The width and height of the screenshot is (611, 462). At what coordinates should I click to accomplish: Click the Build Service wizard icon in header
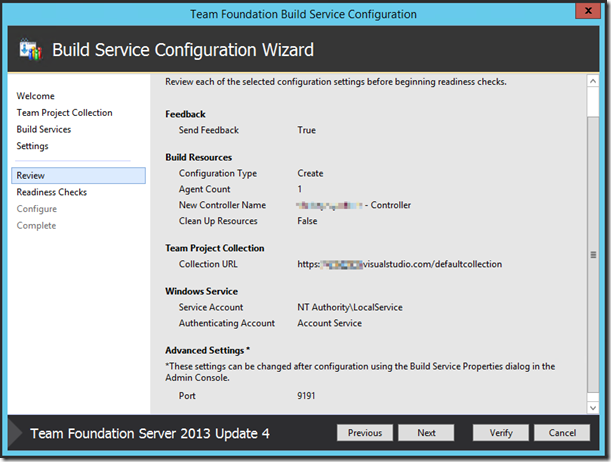tap(30, 50)
